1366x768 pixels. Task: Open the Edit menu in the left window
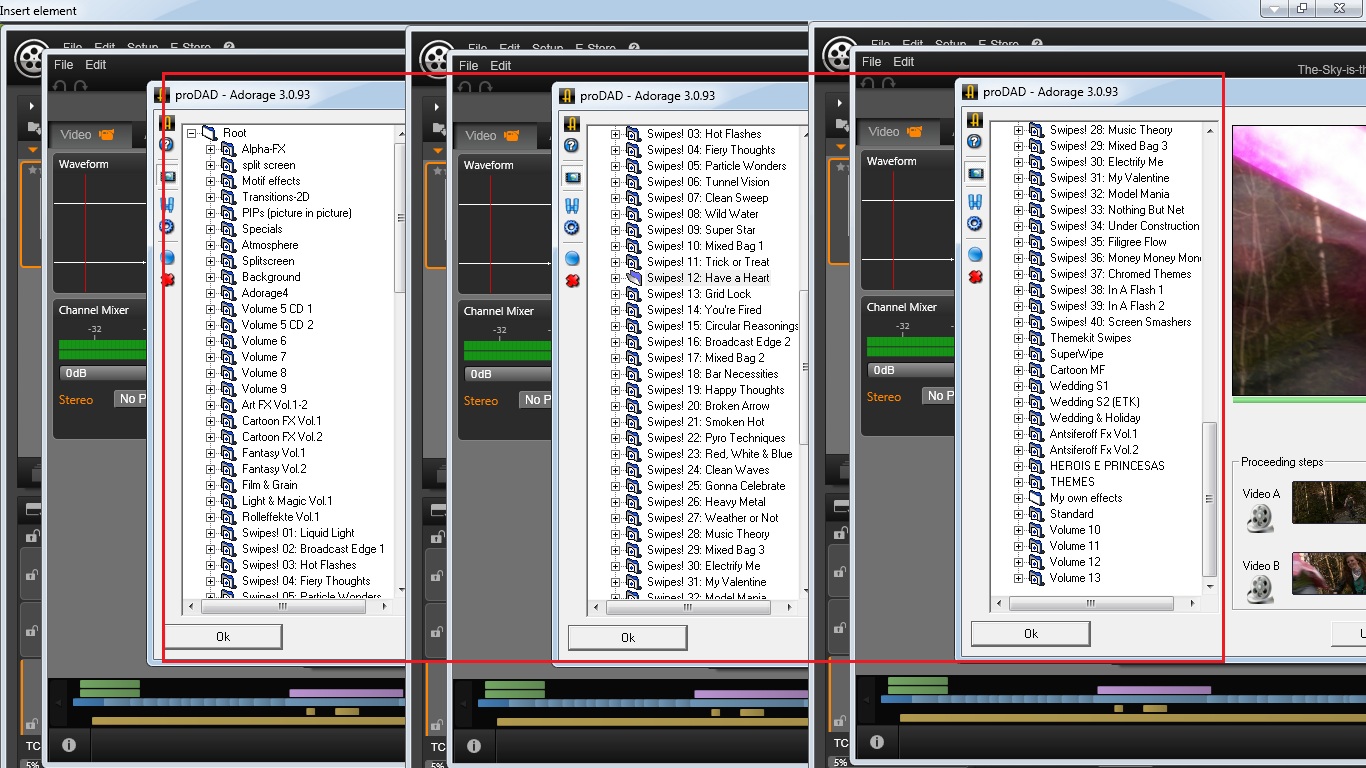pos(95,65)
